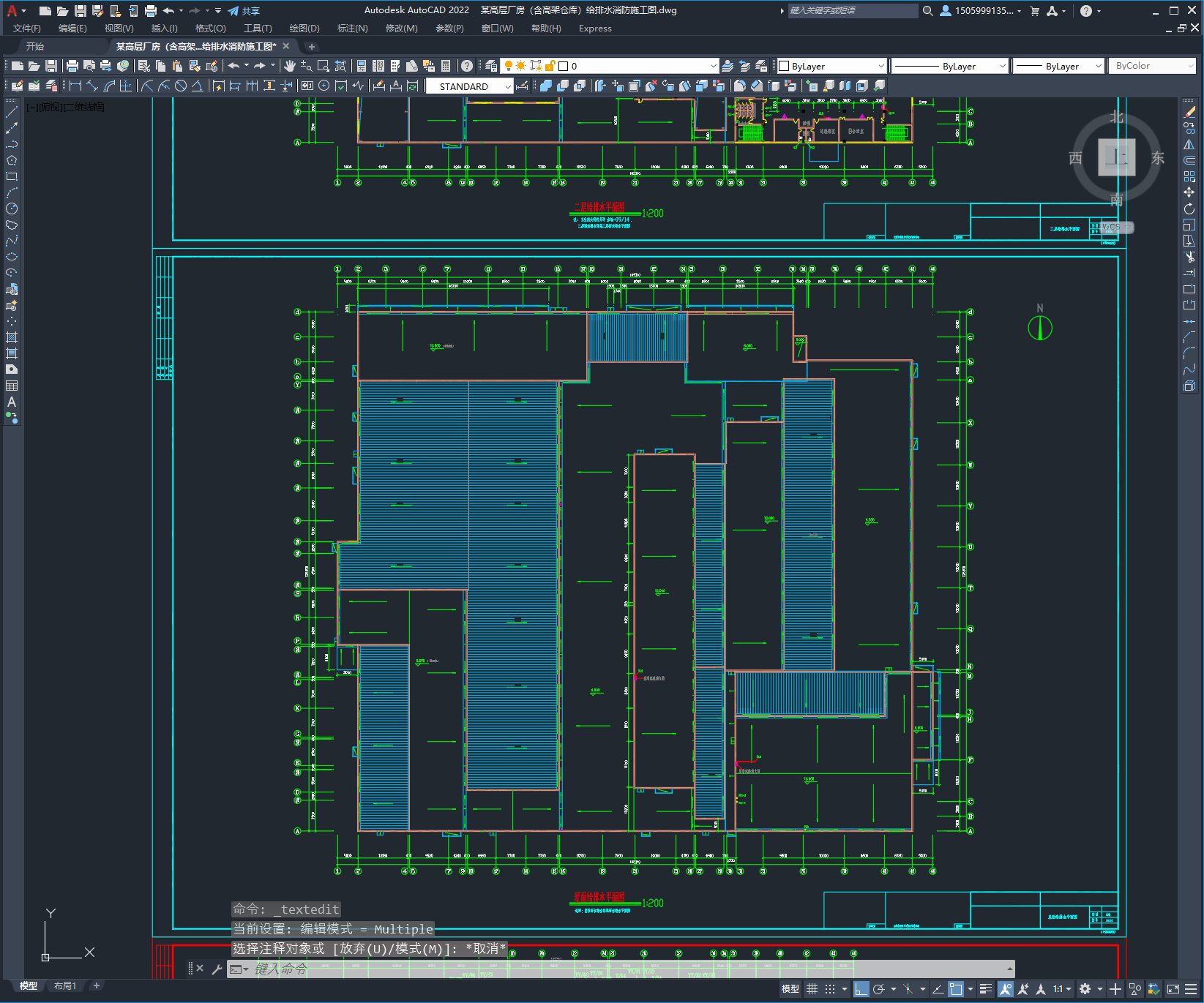Open the Layer Properties Manager icon

click(491, 66)
